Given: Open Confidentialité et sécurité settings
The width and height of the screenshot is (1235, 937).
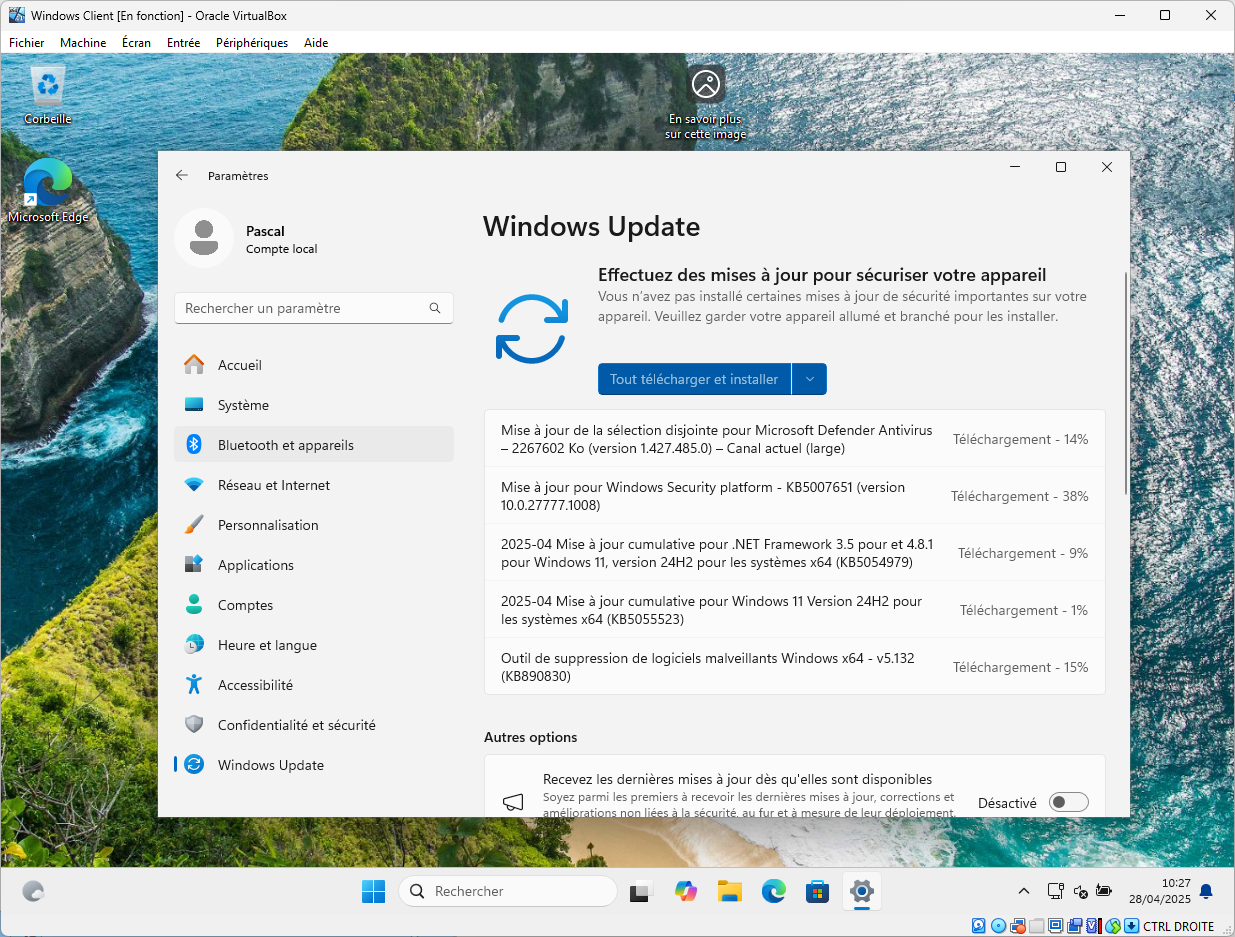Looking at the screenshot, I should click(x=314, y=725).
